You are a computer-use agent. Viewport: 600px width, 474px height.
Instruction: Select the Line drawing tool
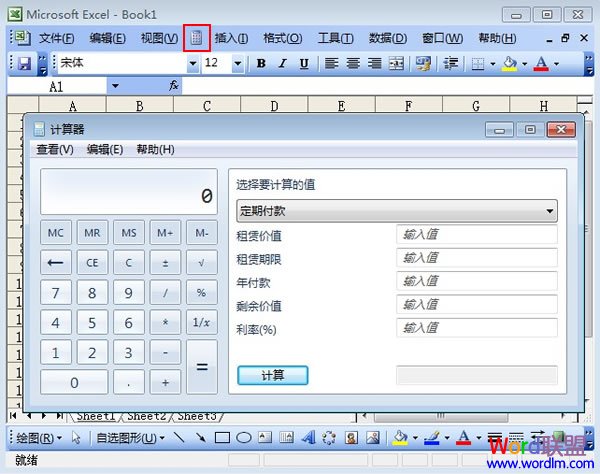click(179, 437)
